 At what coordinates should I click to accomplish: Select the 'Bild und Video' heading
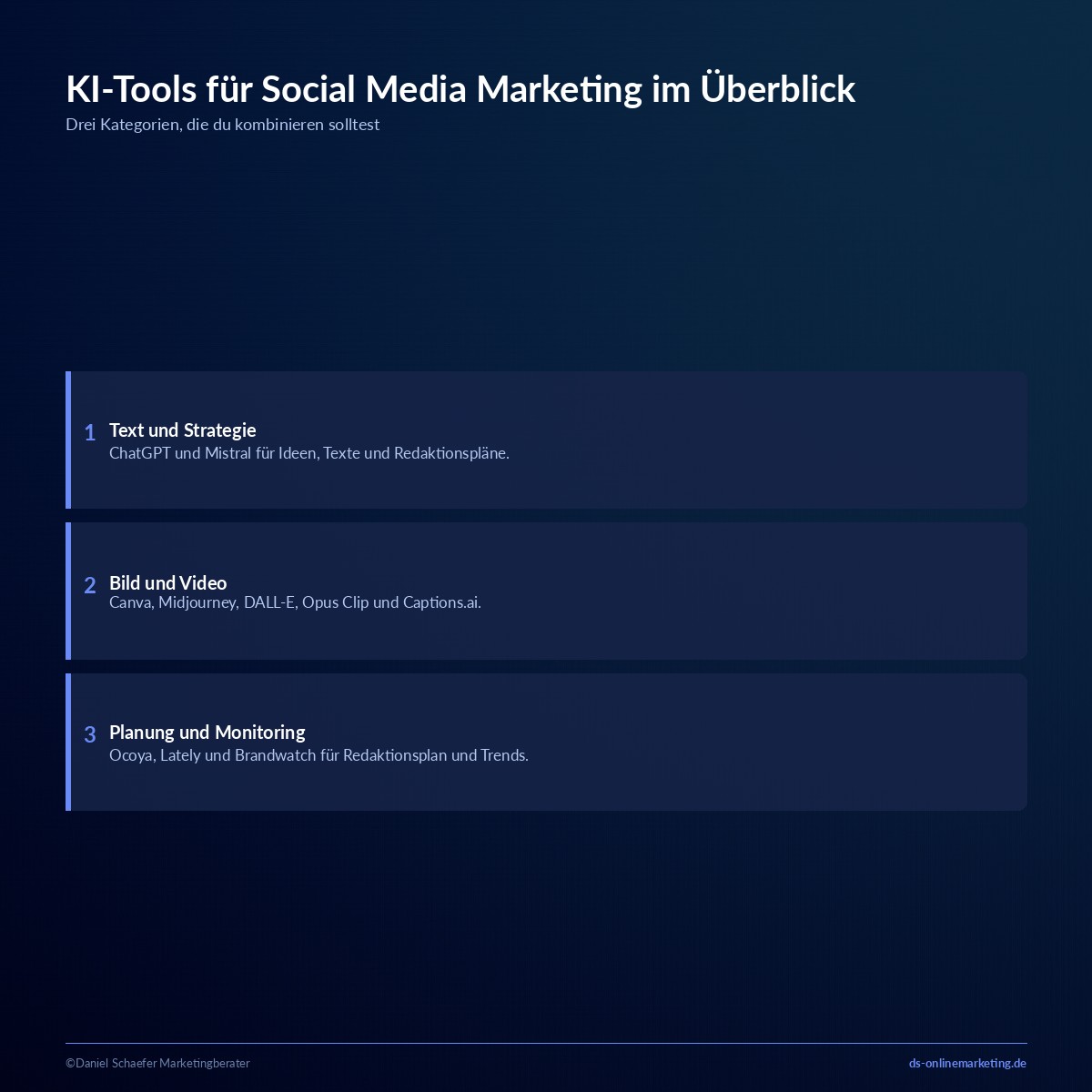(x=167, y=583)
